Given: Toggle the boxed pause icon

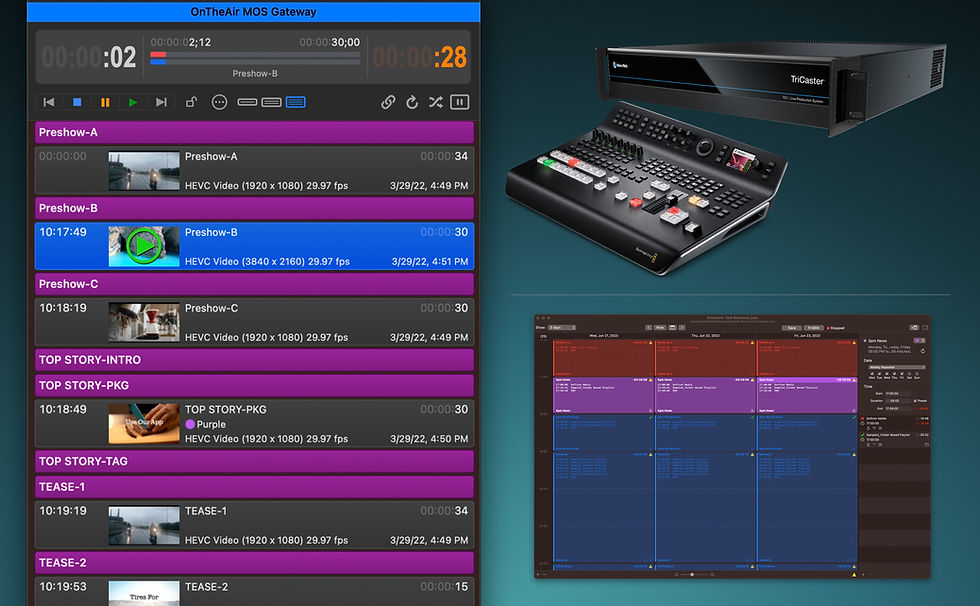Looking at the screenshot, I should 459,102.
